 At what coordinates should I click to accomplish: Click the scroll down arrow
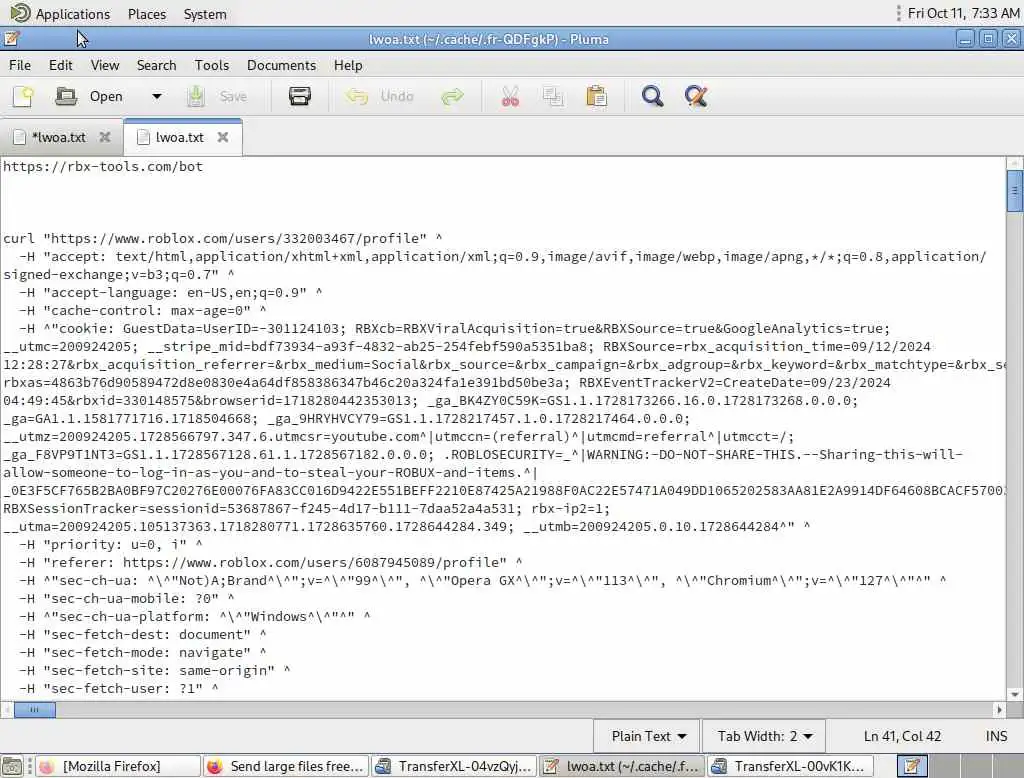tap(1014, 694)
